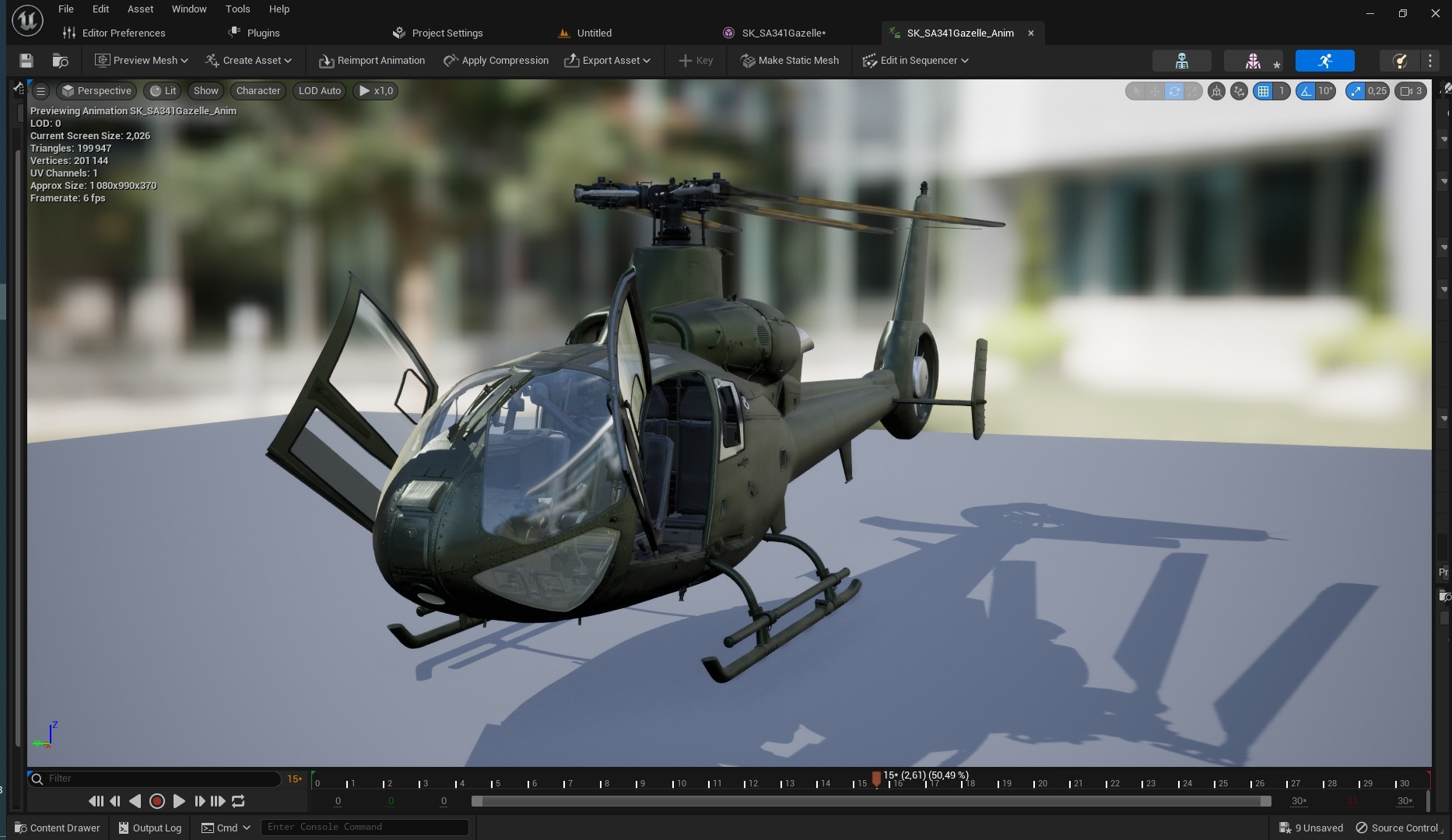This screenshot has width=1452, height=840.
Task: Toggle grid snapping in the viewport
Action: (1263, 91)
